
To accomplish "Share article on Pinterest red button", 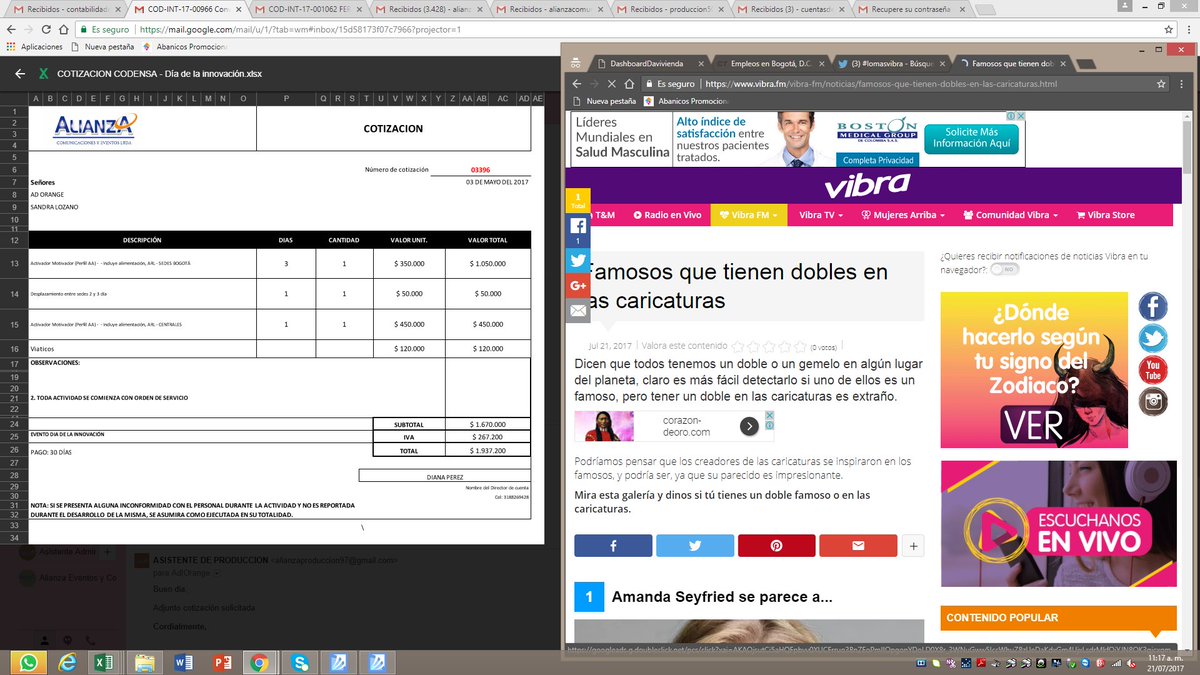I will [776, 546].
